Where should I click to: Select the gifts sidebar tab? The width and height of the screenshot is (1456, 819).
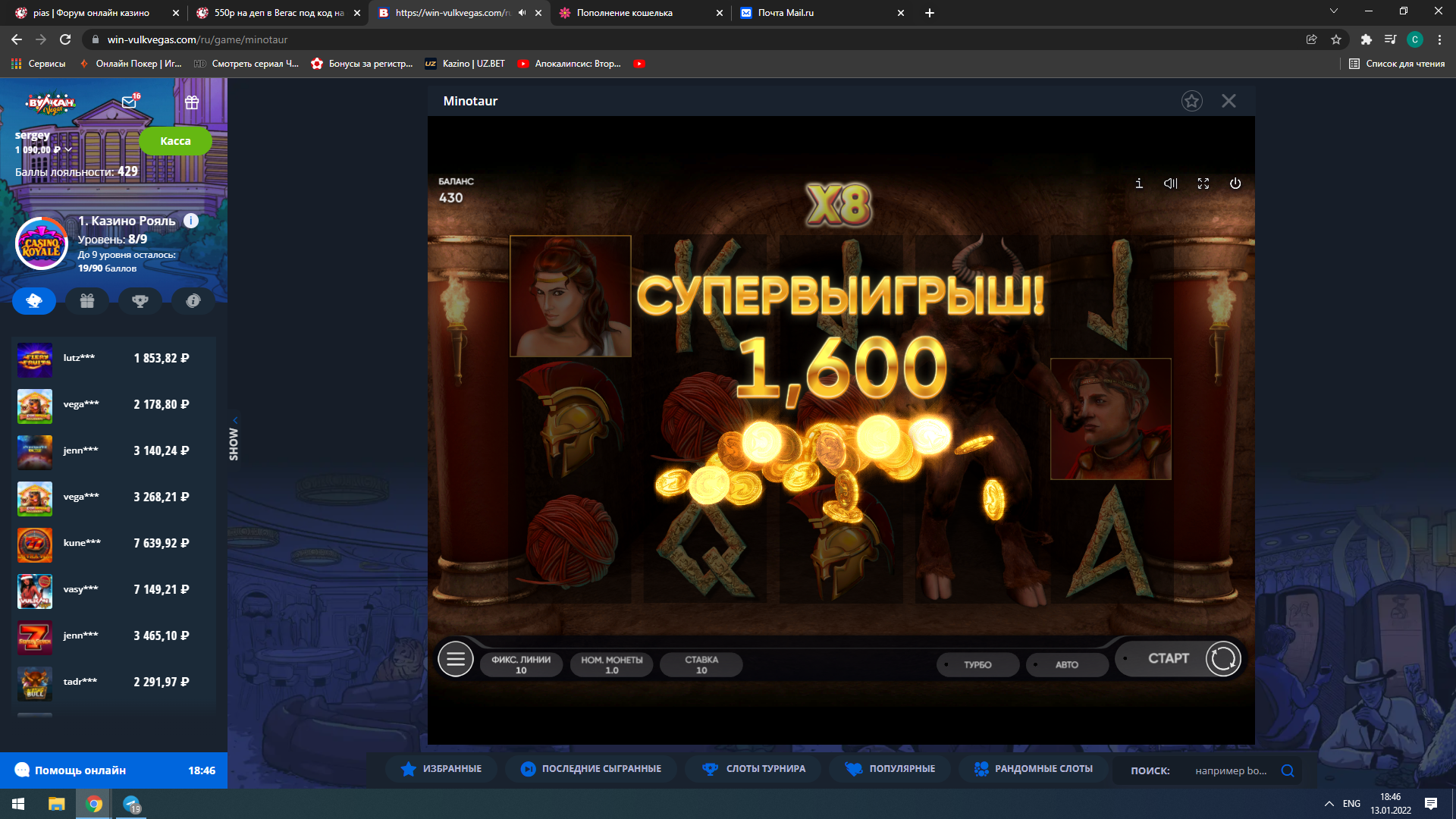click(87, 301)
